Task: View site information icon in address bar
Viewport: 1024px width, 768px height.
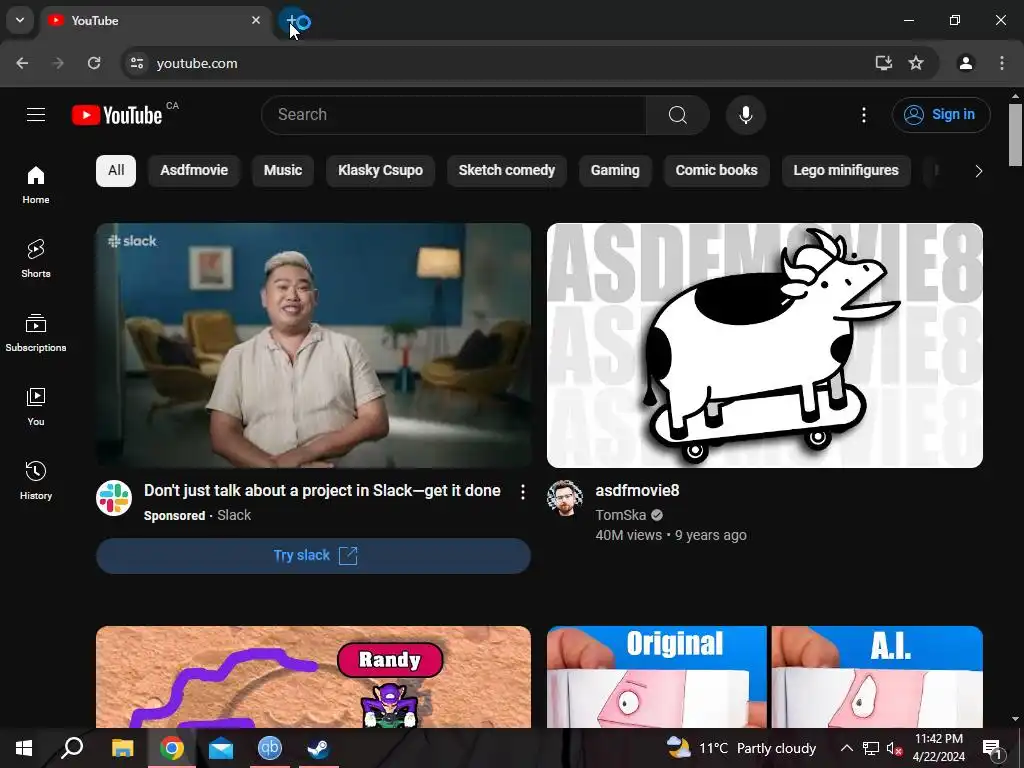Action: pos(137,63)
